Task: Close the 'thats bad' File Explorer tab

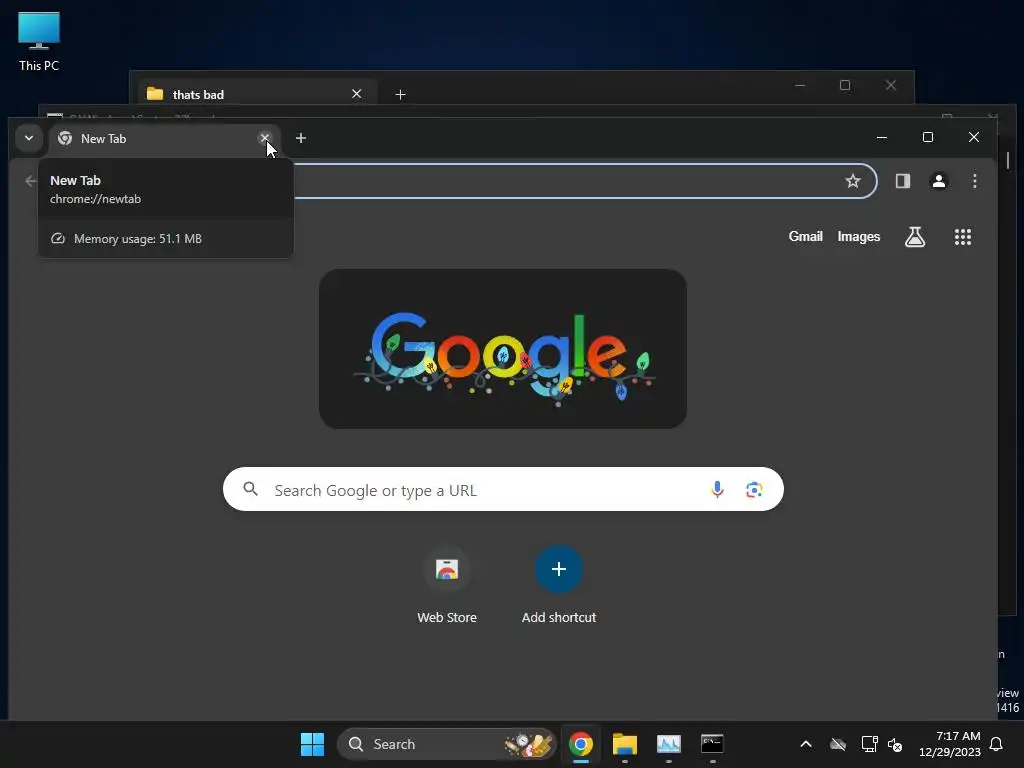Action: (357, 94)
